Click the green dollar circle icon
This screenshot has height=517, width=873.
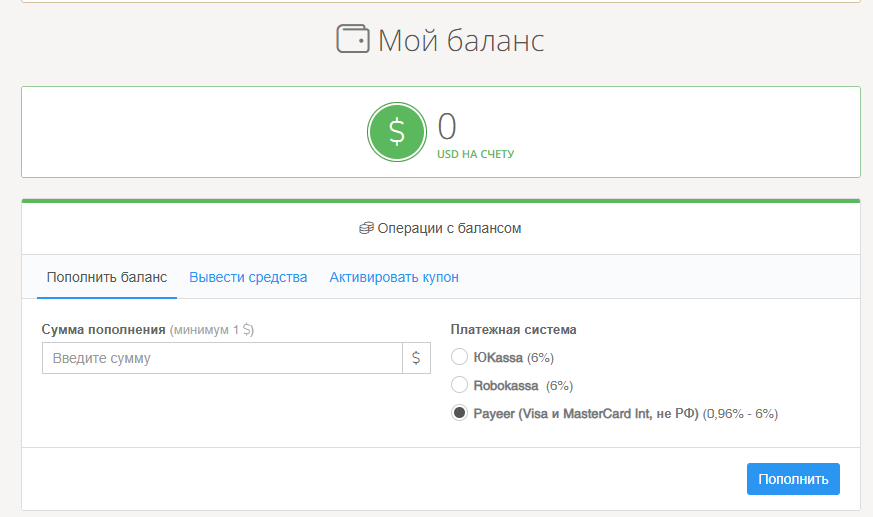point(397,132)
